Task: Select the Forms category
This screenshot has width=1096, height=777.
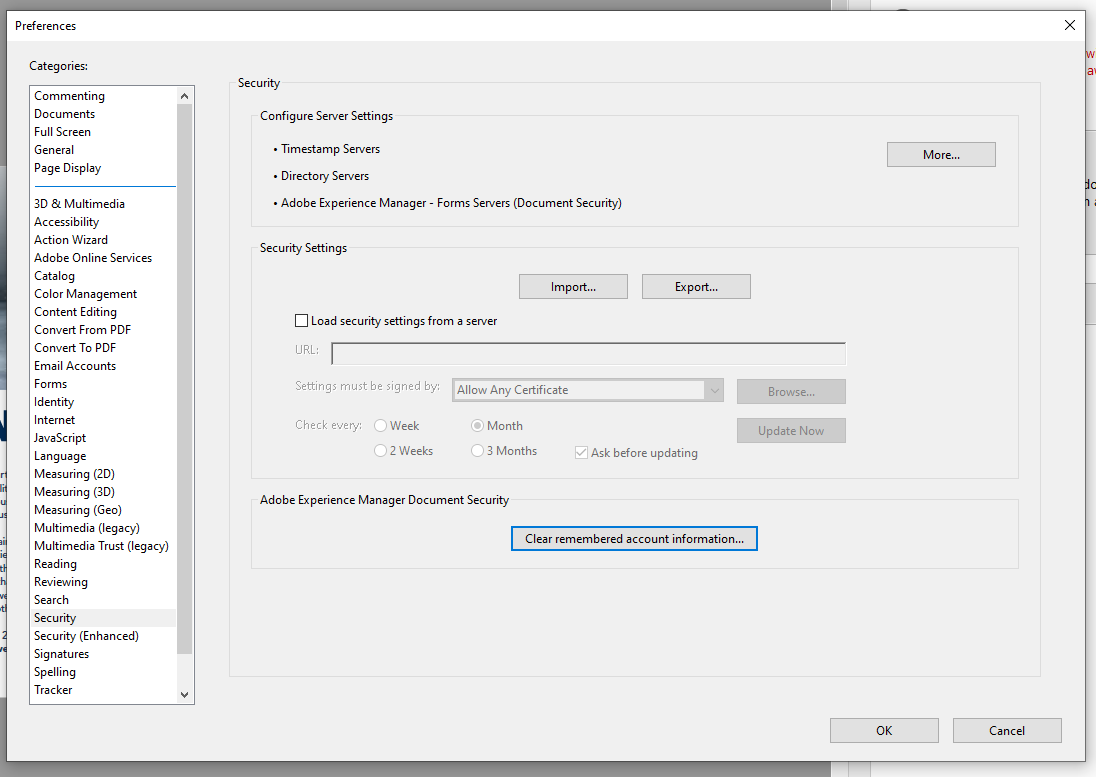Action: [50, 383]
